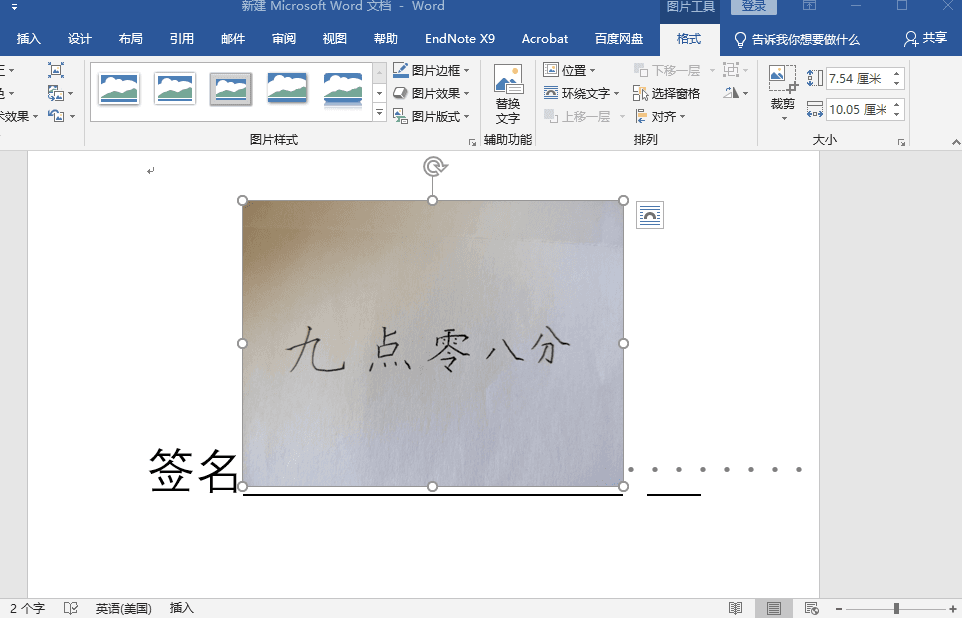Viewport: 962px width, 618px height.
Task: Select the fourth picture style thumbnail
Action: click(287, 88)
